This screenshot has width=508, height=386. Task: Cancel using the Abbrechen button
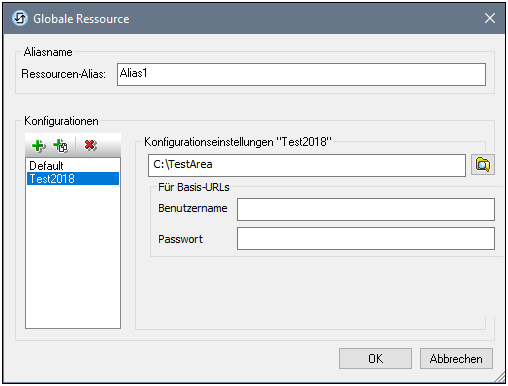[x=456, y=359]
